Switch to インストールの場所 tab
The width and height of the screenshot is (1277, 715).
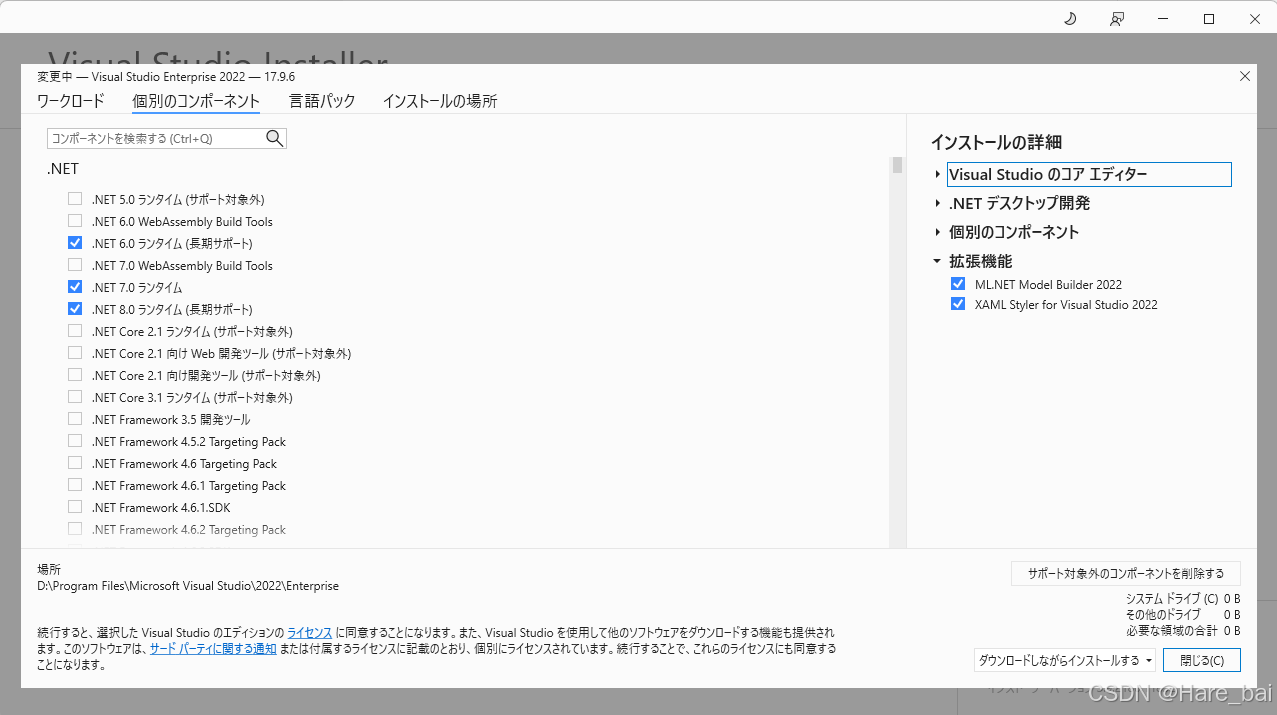point(440,102)
